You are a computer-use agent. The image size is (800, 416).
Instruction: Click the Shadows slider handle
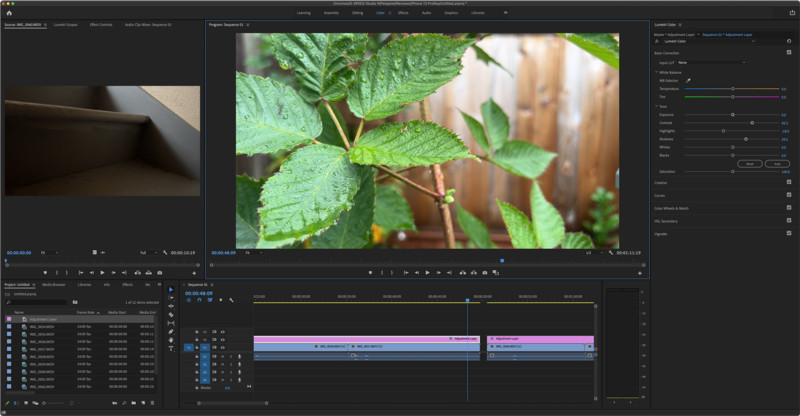point(746,139)
